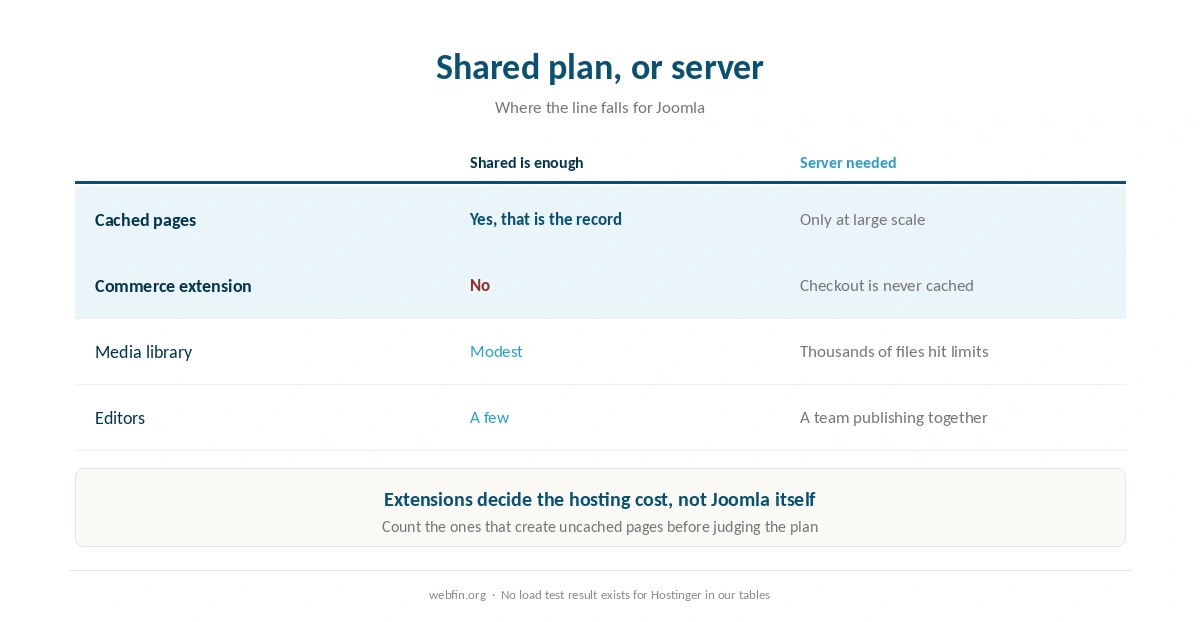Viewport: 1200px width, 622px height.
Task: Click "Yes, that is the record" cell
Action: click(546, 219)
